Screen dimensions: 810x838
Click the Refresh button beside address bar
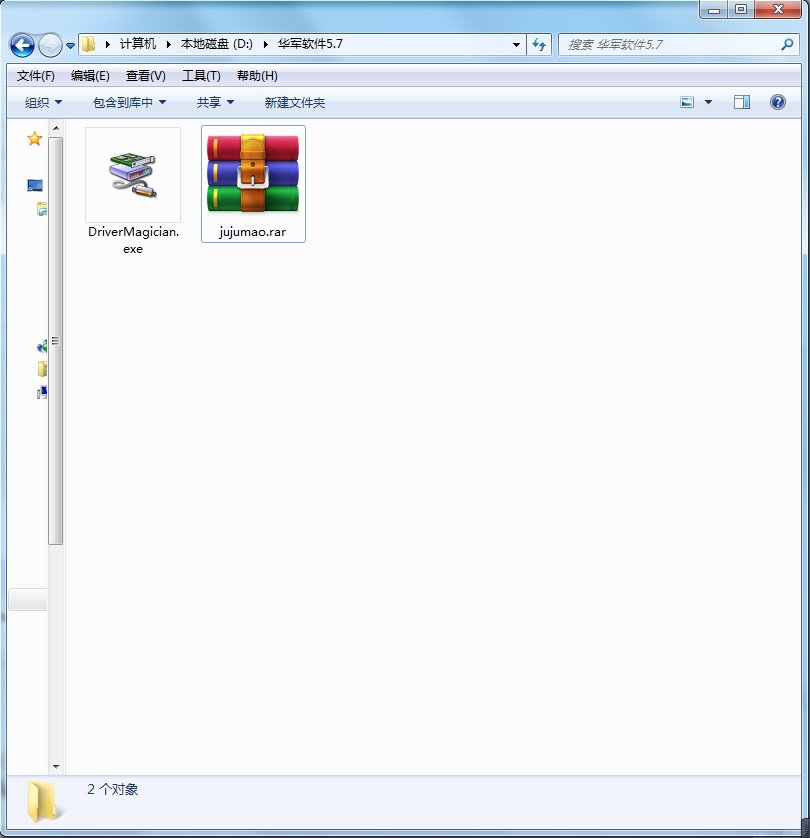pos(539,44)
